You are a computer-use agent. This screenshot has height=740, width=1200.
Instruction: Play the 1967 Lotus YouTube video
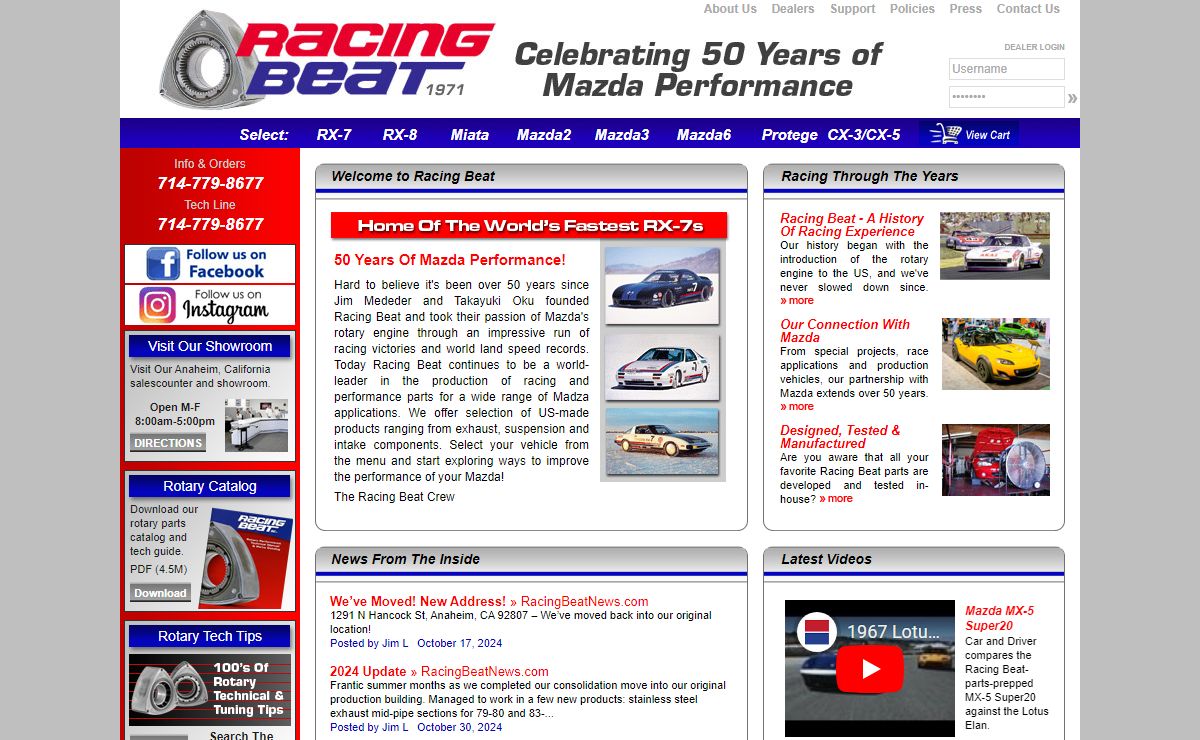(869, 668)
